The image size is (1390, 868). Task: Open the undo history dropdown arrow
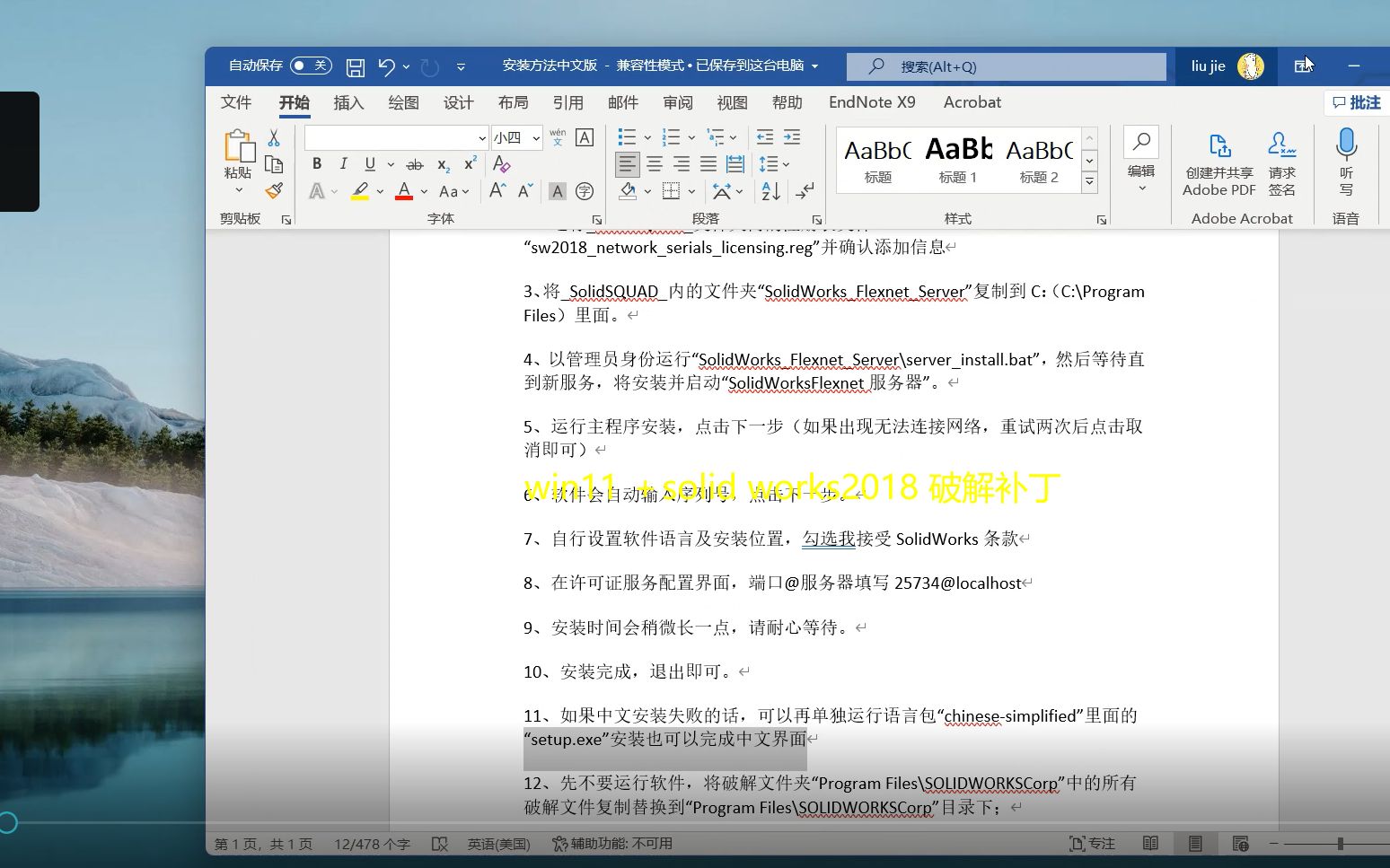point(407,66)
